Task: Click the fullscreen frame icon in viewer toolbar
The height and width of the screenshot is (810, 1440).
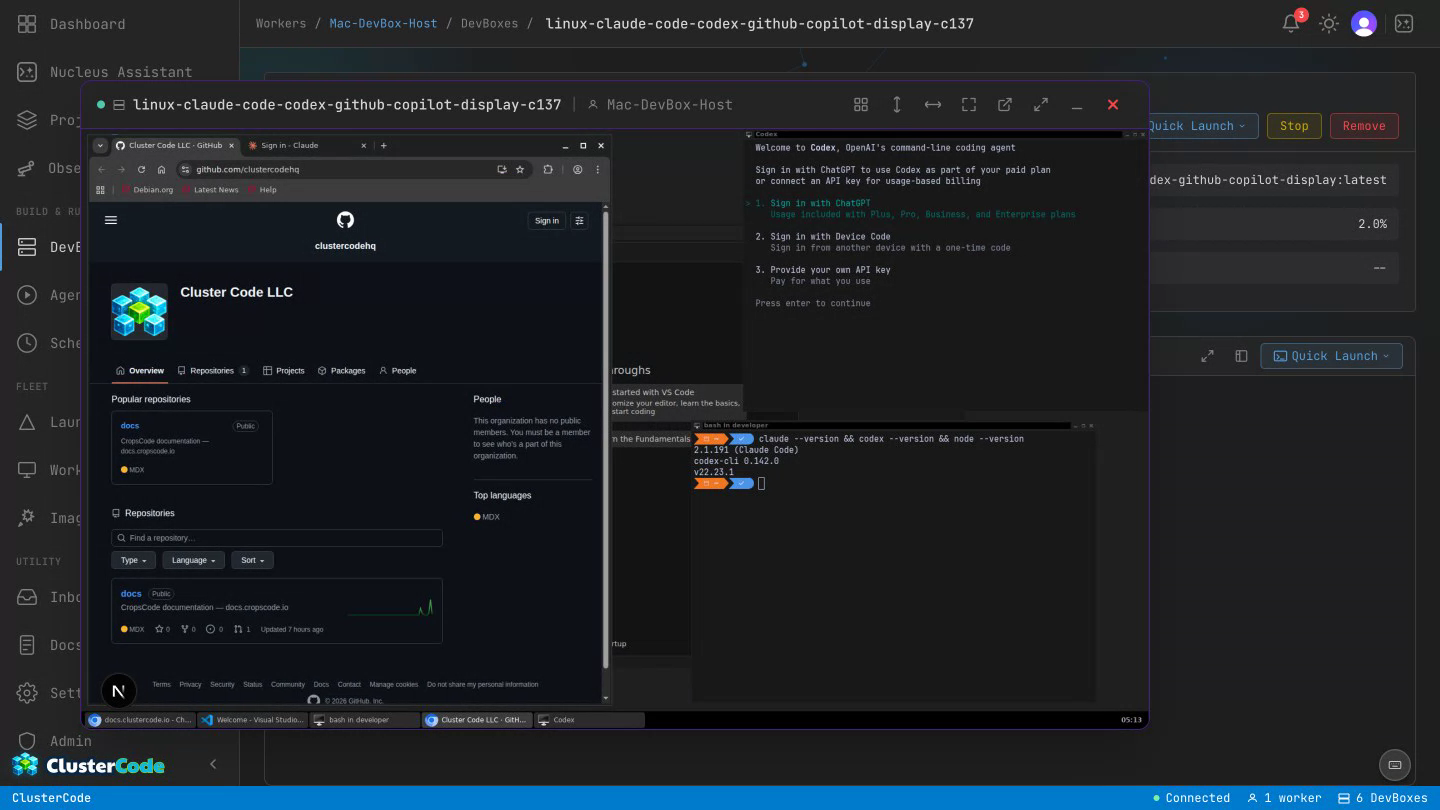Action: (969, 104)
